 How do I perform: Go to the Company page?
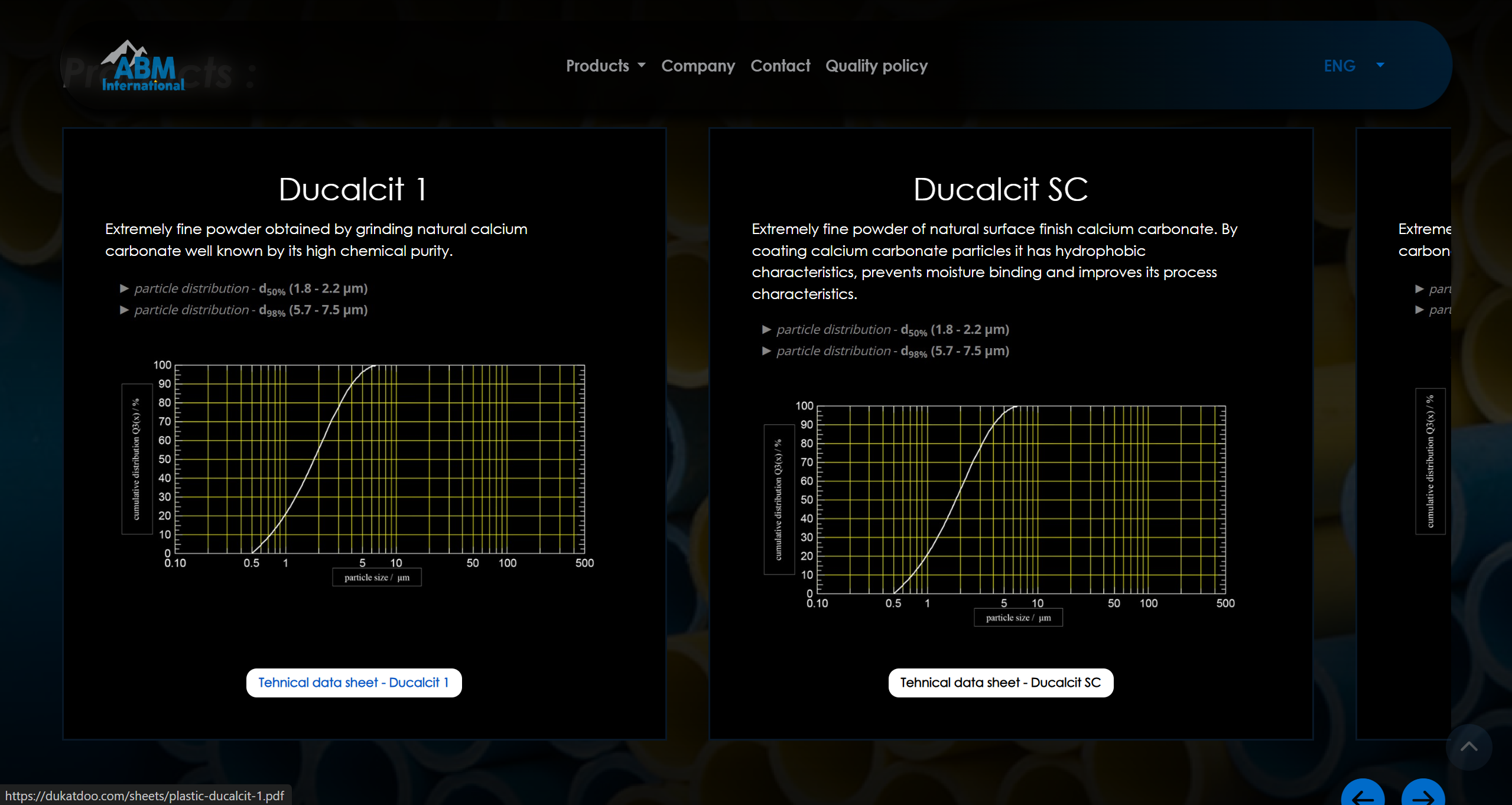pyautogui.click(x=698, y=66)
